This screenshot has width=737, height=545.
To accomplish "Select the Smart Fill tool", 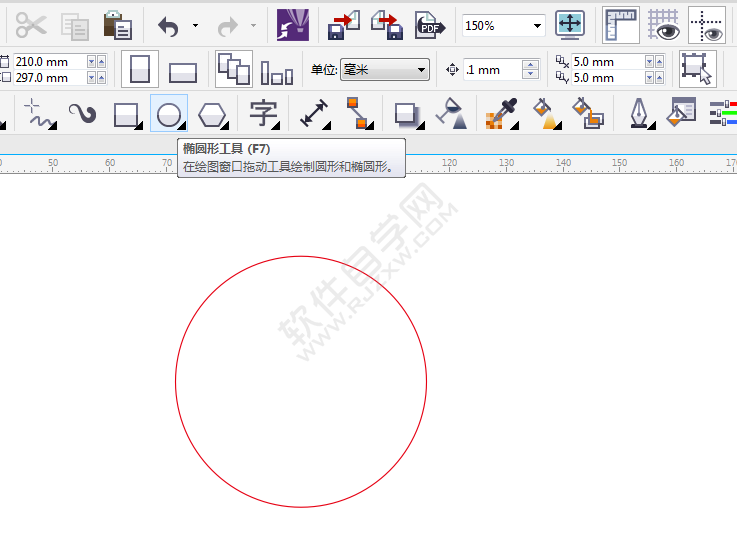I will [588, 114].
